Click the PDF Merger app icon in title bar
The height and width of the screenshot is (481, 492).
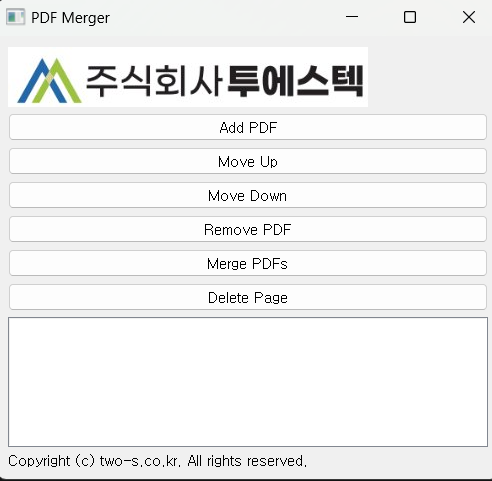(x=15, y=17)
